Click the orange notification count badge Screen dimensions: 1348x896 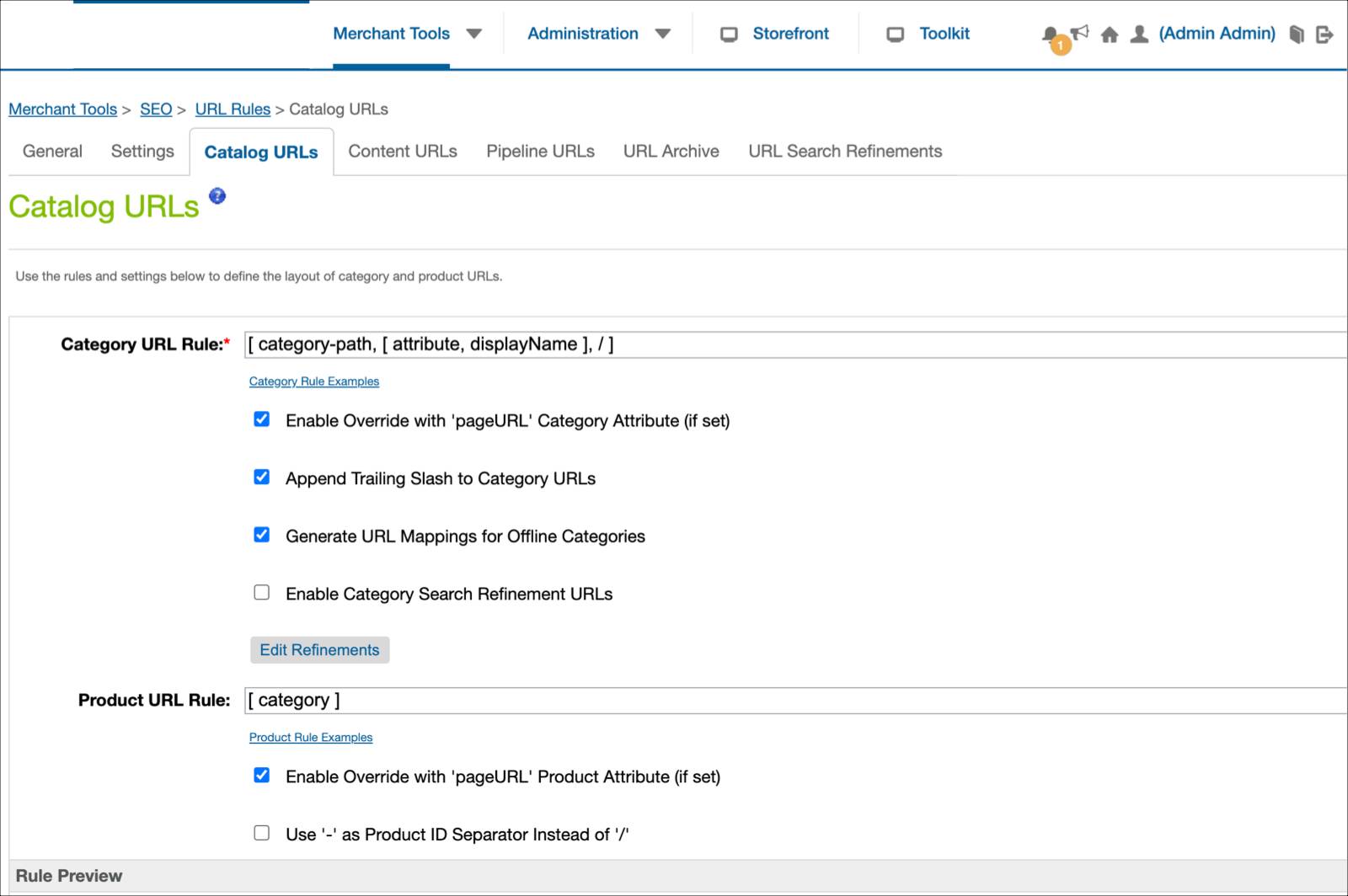tap(1061, 45)
